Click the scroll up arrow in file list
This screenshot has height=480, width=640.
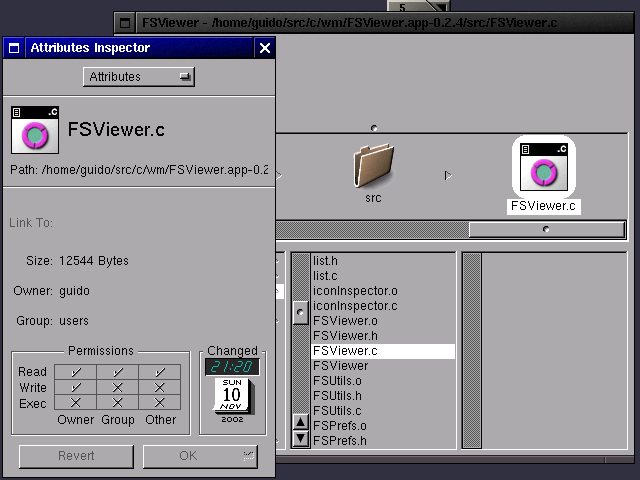point(300,420)
